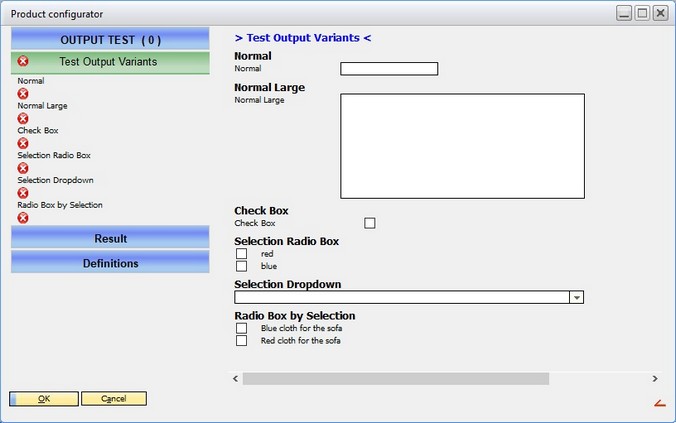Open the Definitions section
This screenshot has width=676, height=423.
(x=110, y=263)
